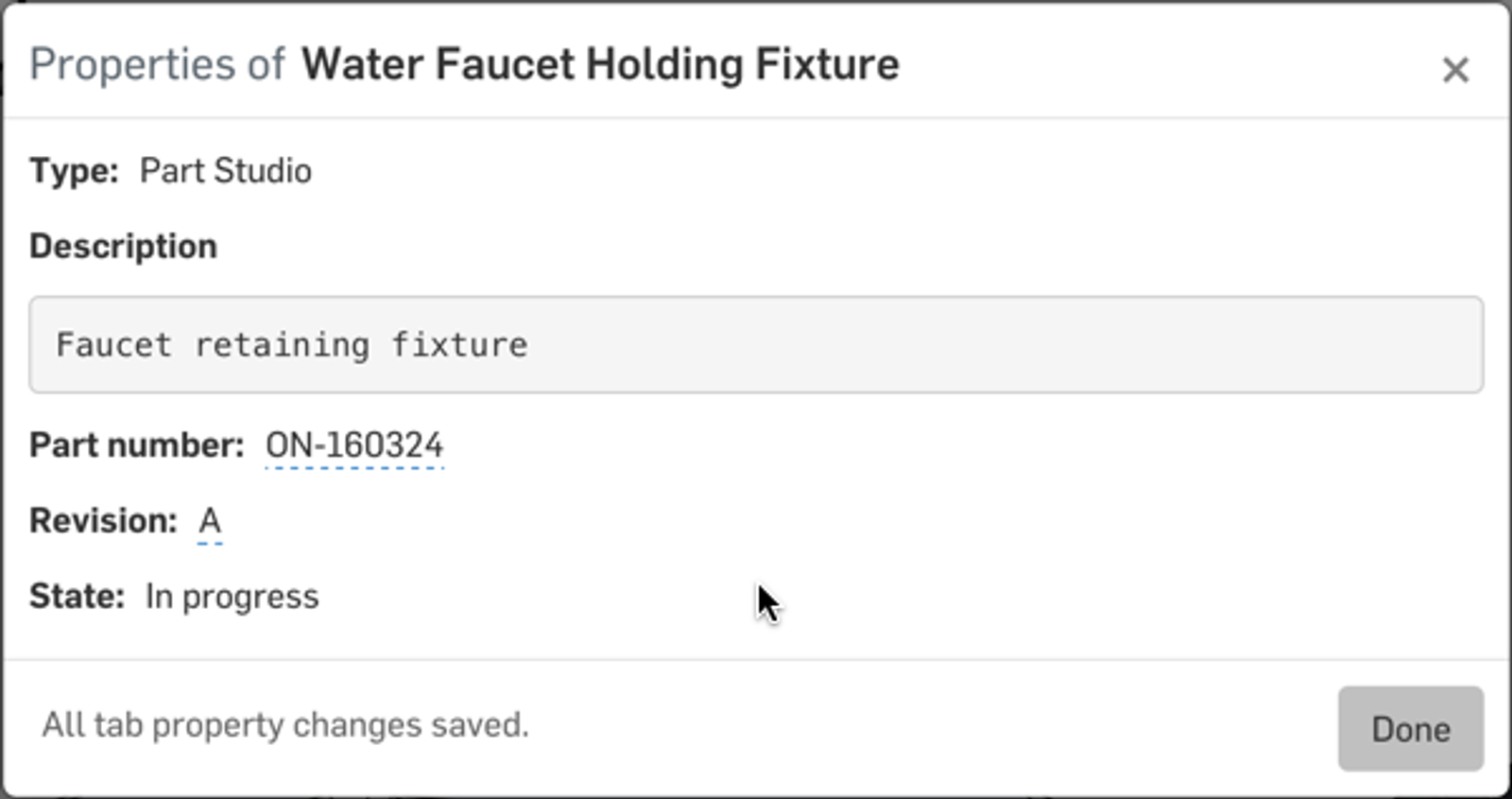Click the 'All tab property changes saved.' message

(285, 725)
